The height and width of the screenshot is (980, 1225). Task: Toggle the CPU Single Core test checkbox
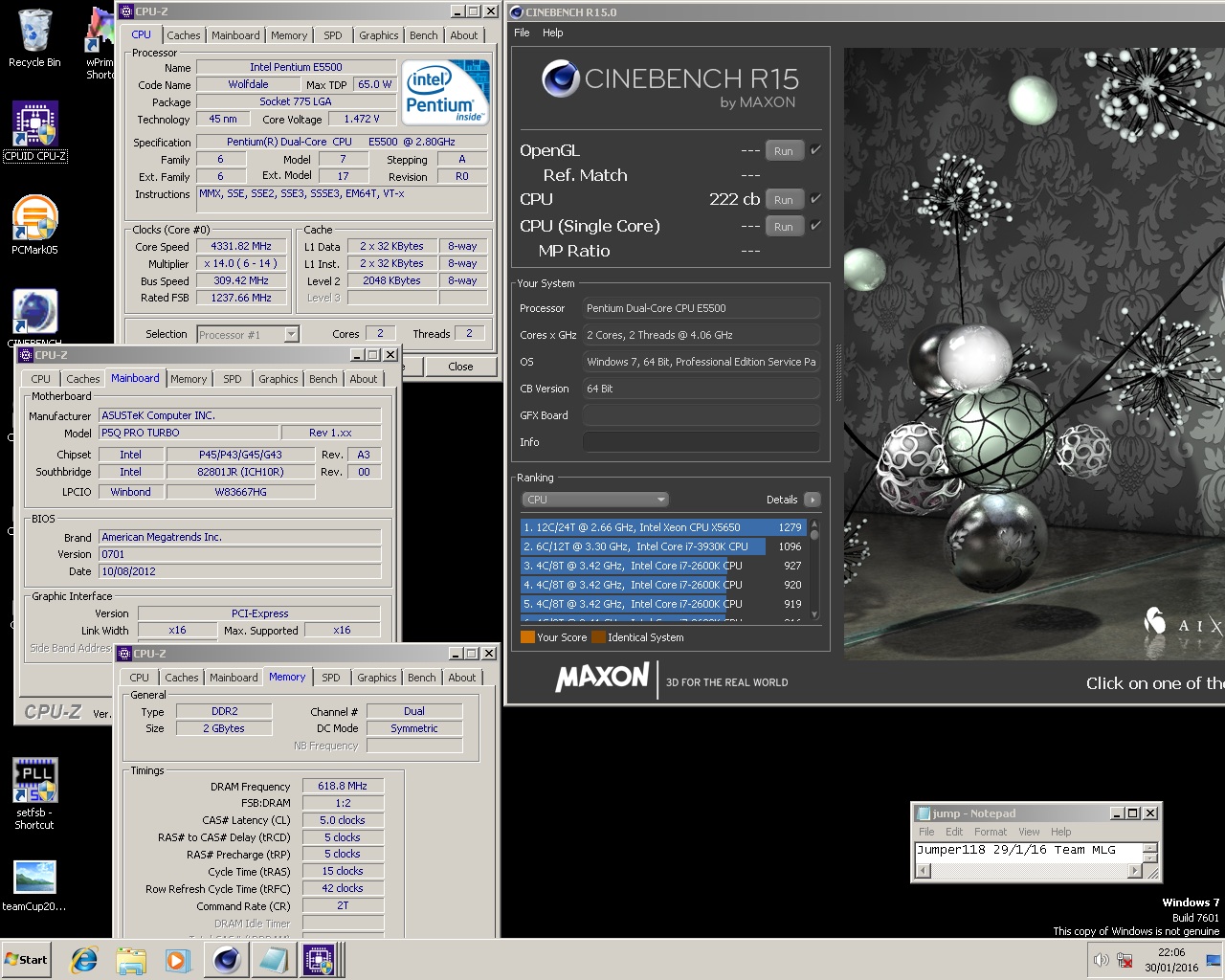pos(815,226)
